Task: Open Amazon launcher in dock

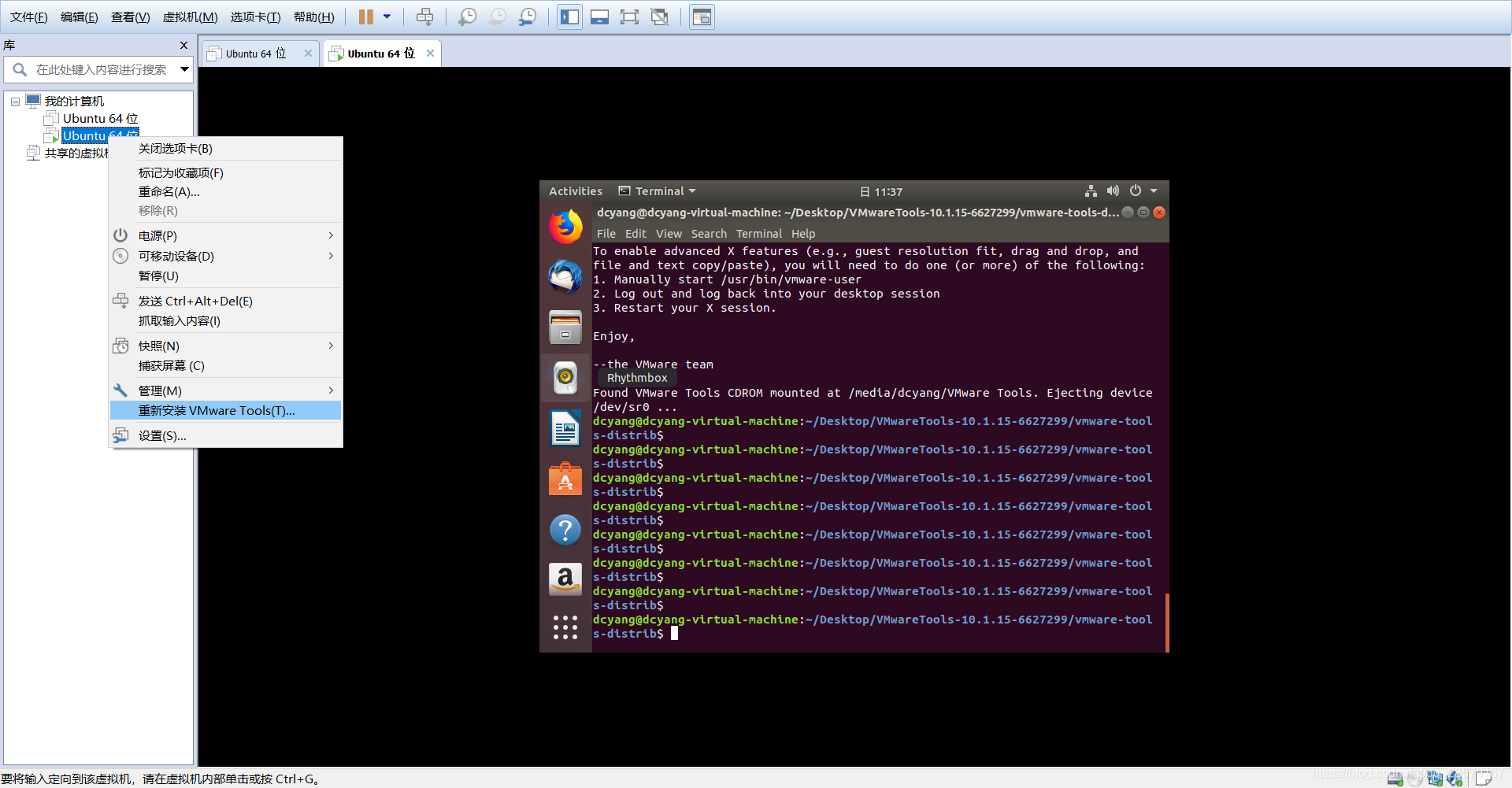Action: click(x=565, y=580)
